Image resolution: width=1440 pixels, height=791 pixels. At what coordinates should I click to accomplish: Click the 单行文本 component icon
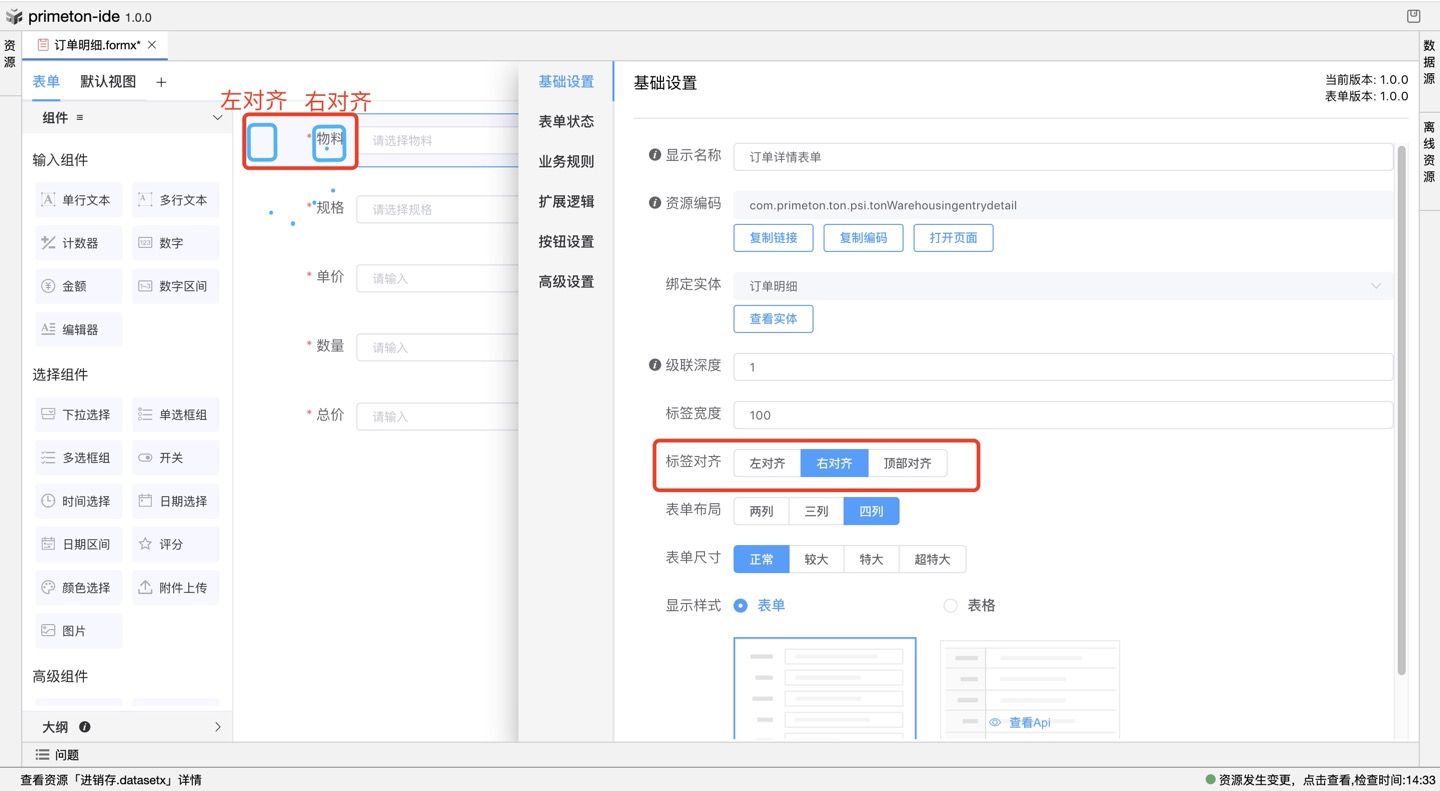(48, 200)
